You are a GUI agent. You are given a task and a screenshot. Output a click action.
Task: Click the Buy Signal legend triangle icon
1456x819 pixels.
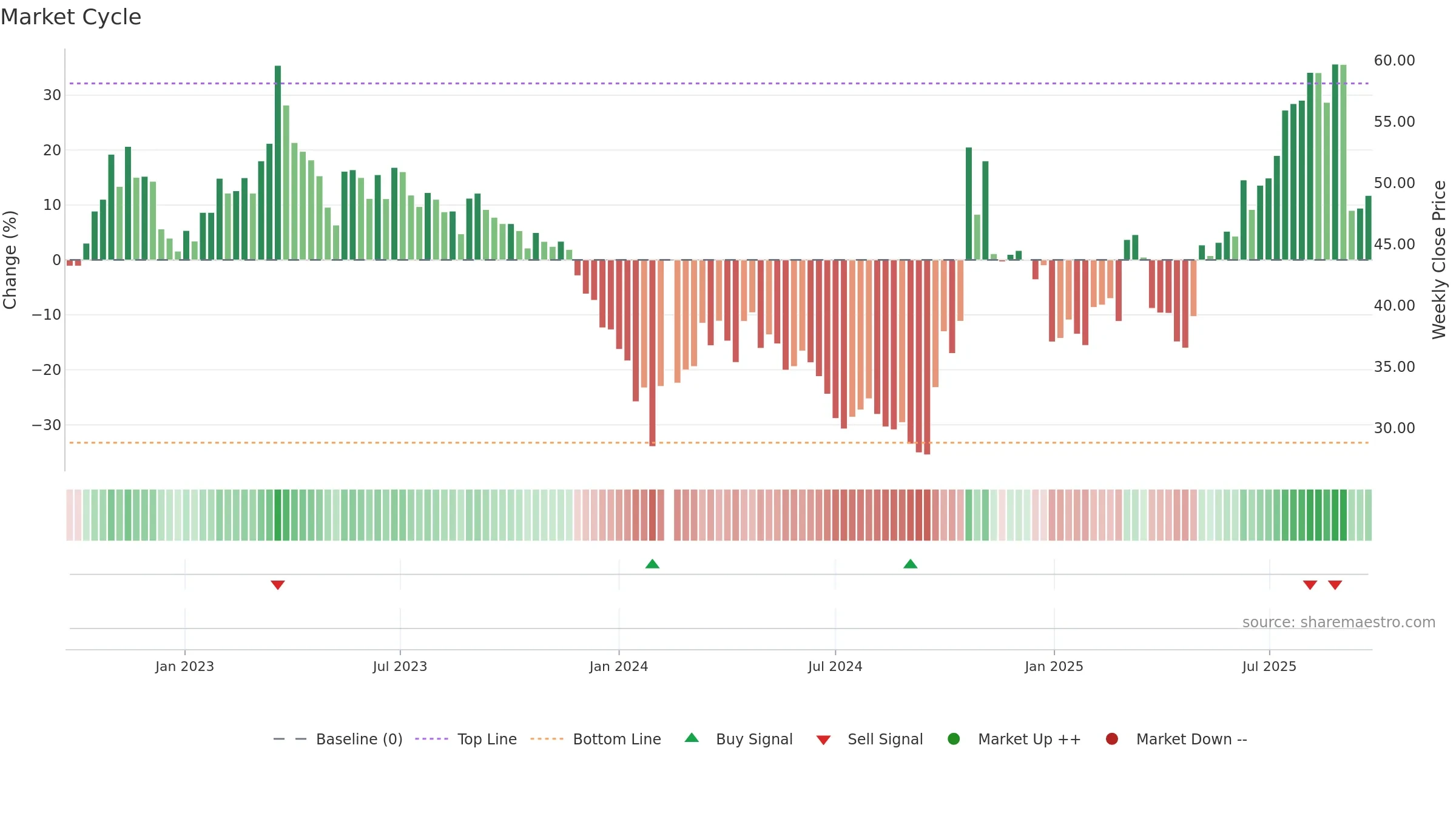[x=692, y=738]
